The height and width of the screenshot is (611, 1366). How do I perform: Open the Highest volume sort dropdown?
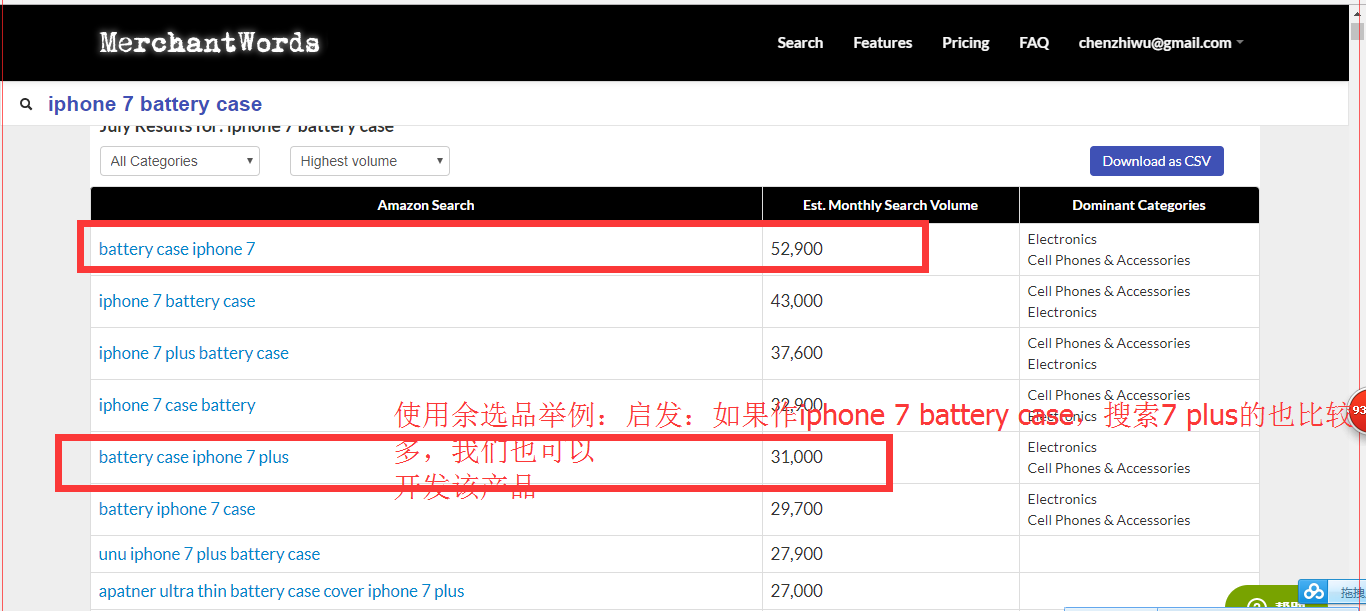[370, 161]
